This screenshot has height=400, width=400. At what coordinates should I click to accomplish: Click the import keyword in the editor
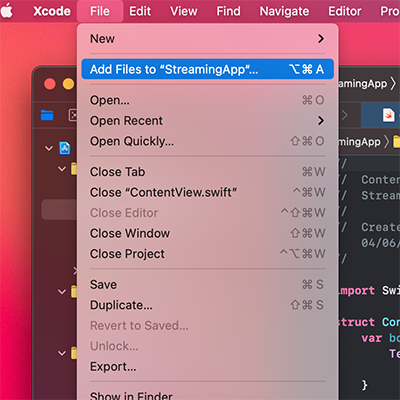coord(357,290)
